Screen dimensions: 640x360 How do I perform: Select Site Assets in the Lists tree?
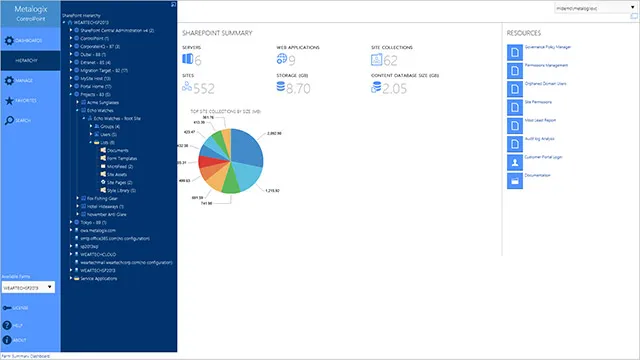click(116, 174)
